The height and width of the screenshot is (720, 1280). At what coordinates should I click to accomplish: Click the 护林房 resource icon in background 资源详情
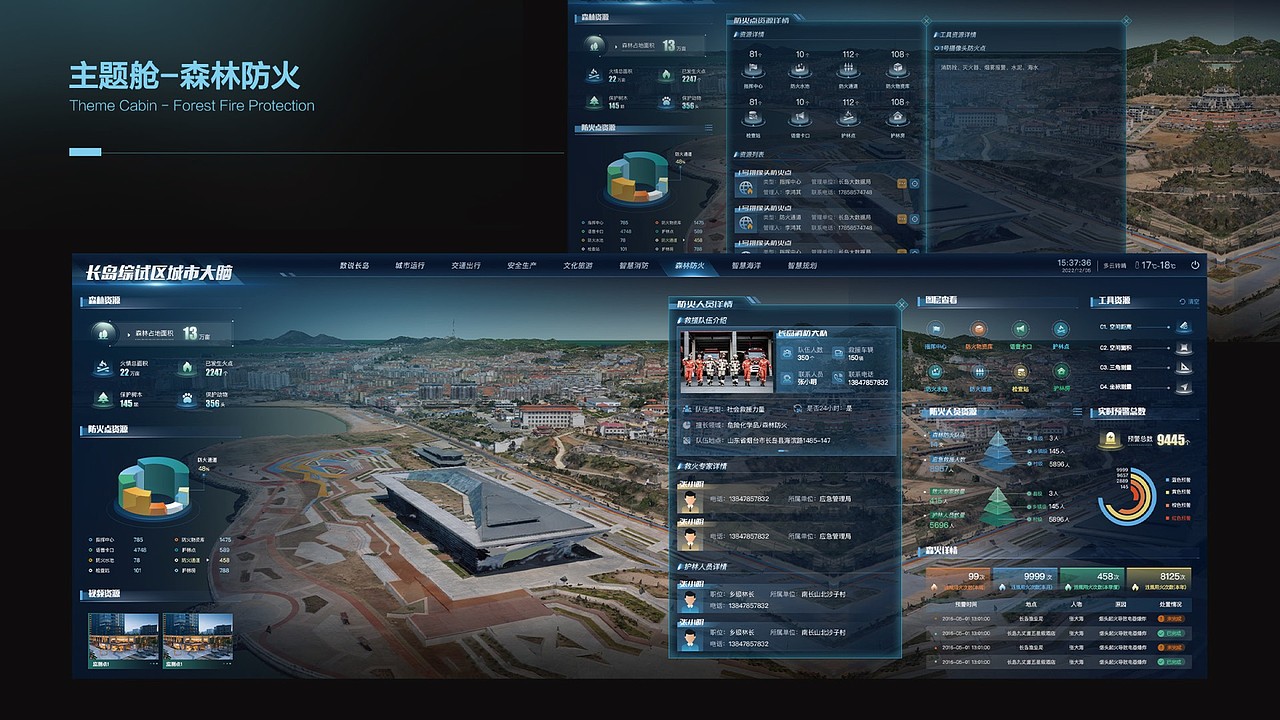point(897,117)
